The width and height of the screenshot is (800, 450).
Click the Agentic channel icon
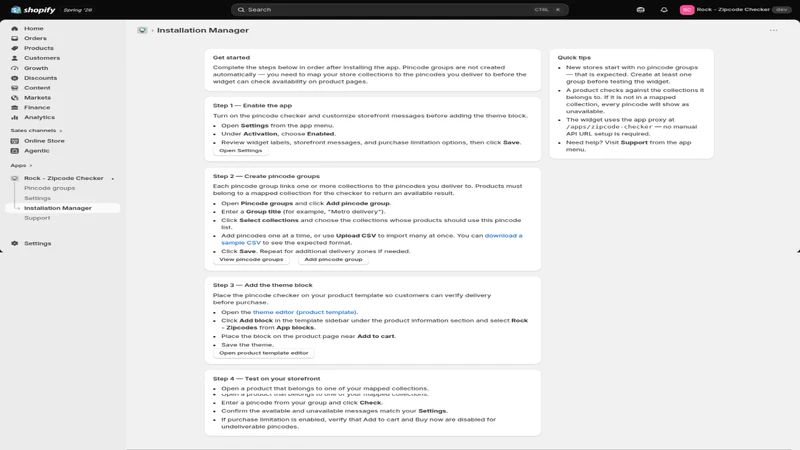point(14,151)
